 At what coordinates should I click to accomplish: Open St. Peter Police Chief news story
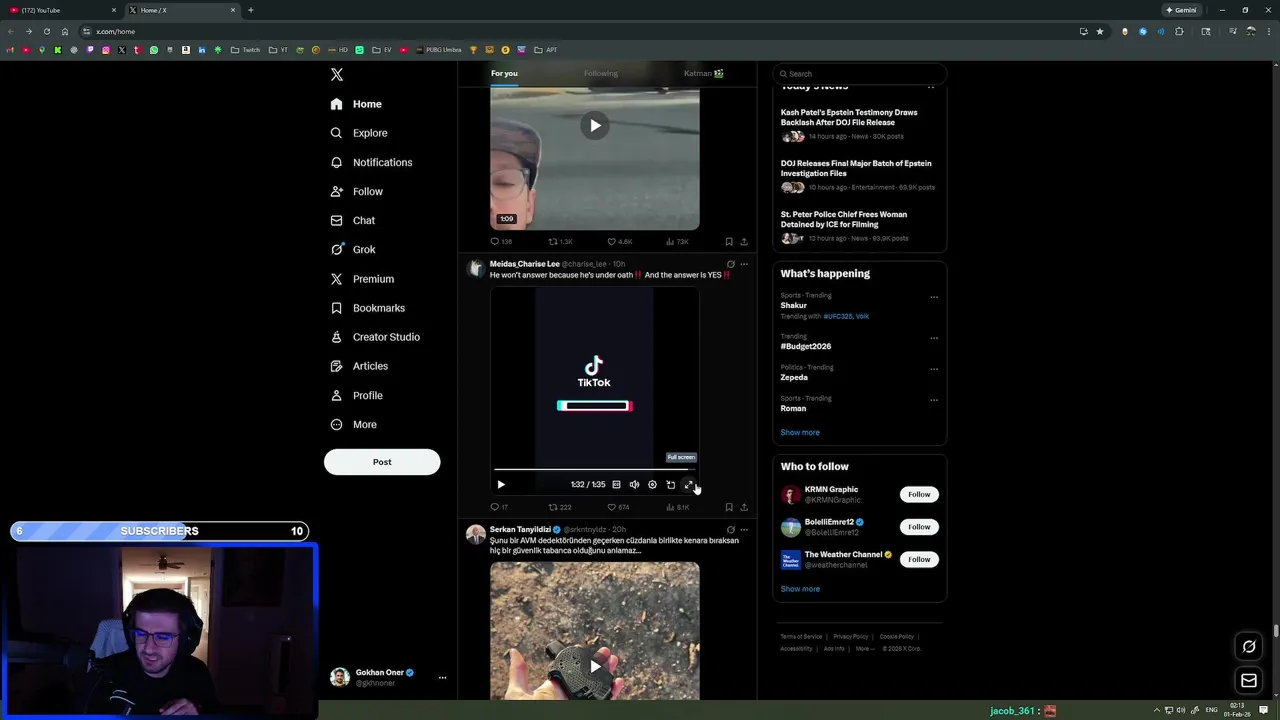point(844,219)
